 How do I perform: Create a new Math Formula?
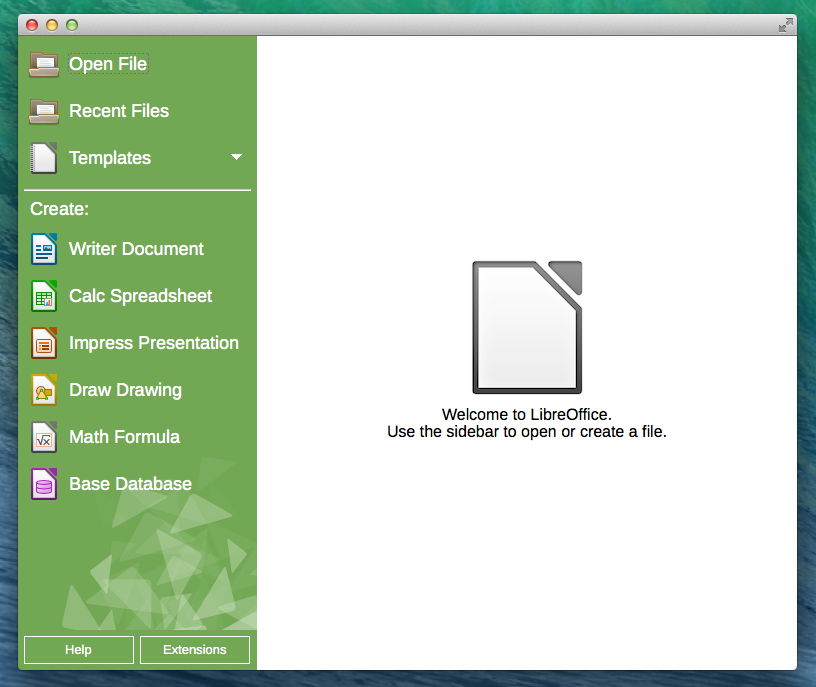point(124,437)
